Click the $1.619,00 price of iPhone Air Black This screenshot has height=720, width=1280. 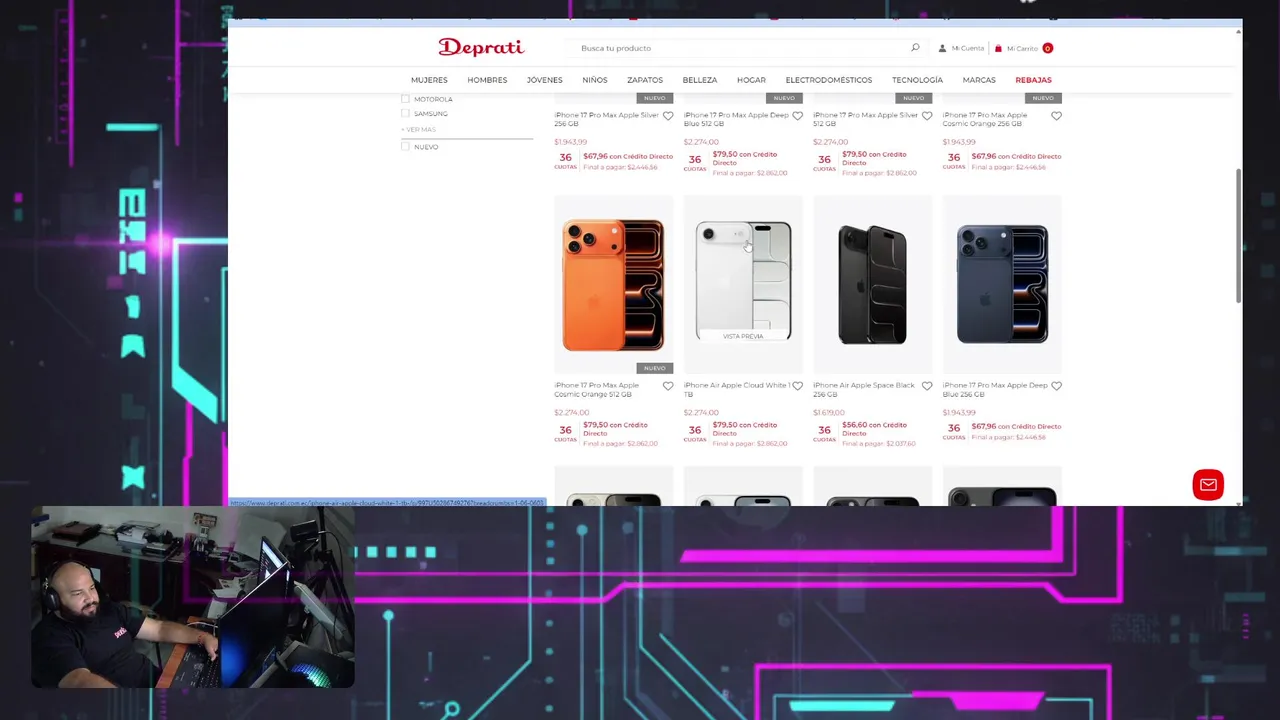(x=830, y=412)
